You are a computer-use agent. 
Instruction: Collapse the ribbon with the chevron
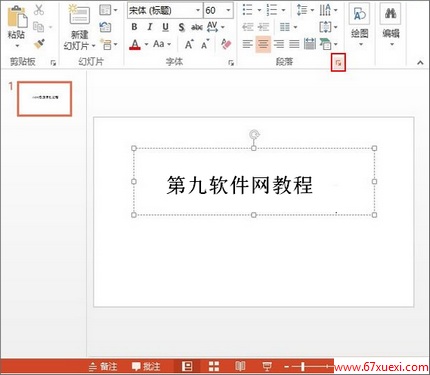(x=420, y=62)
